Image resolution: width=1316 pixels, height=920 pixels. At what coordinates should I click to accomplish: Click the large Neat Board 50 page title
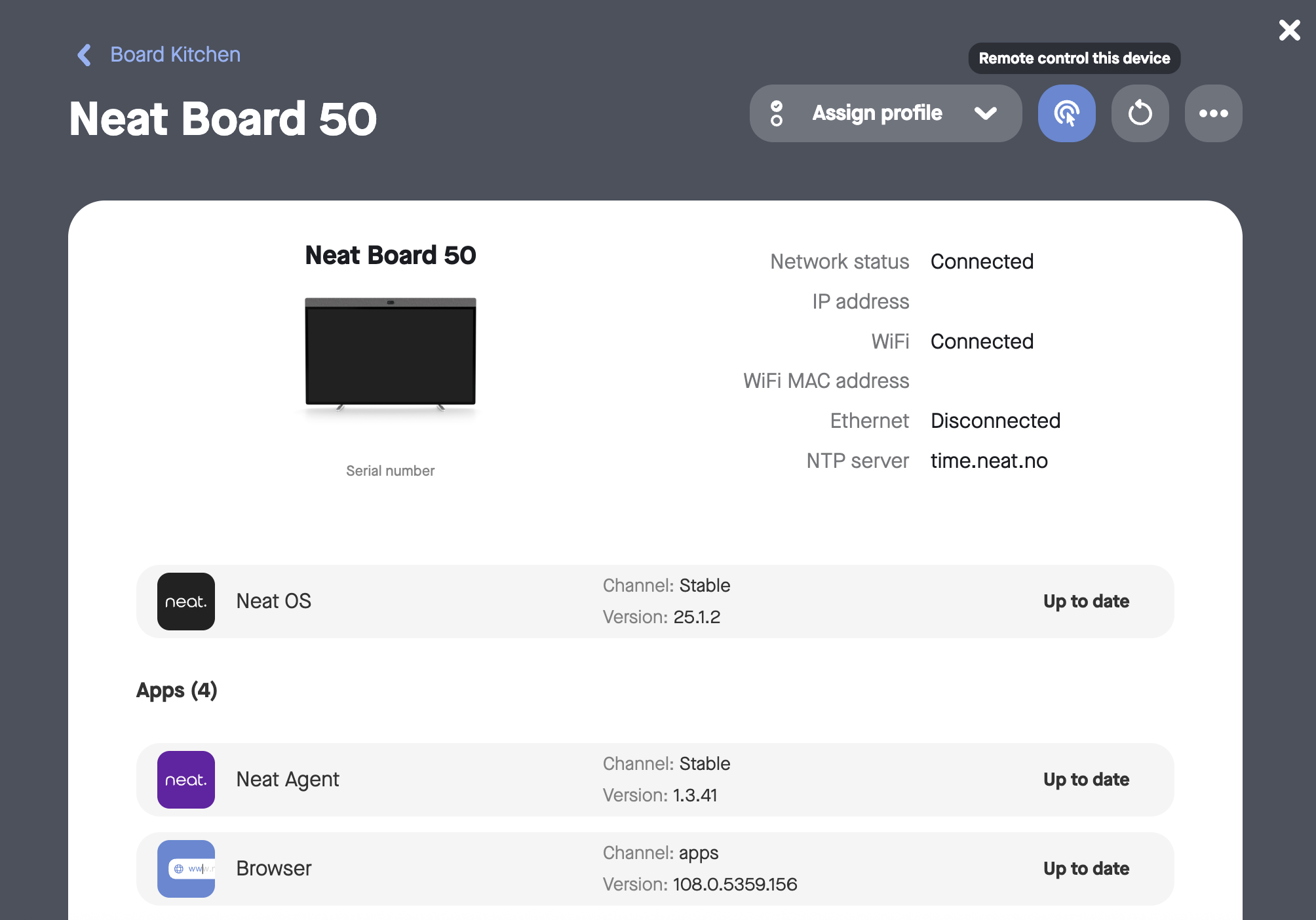223,119
